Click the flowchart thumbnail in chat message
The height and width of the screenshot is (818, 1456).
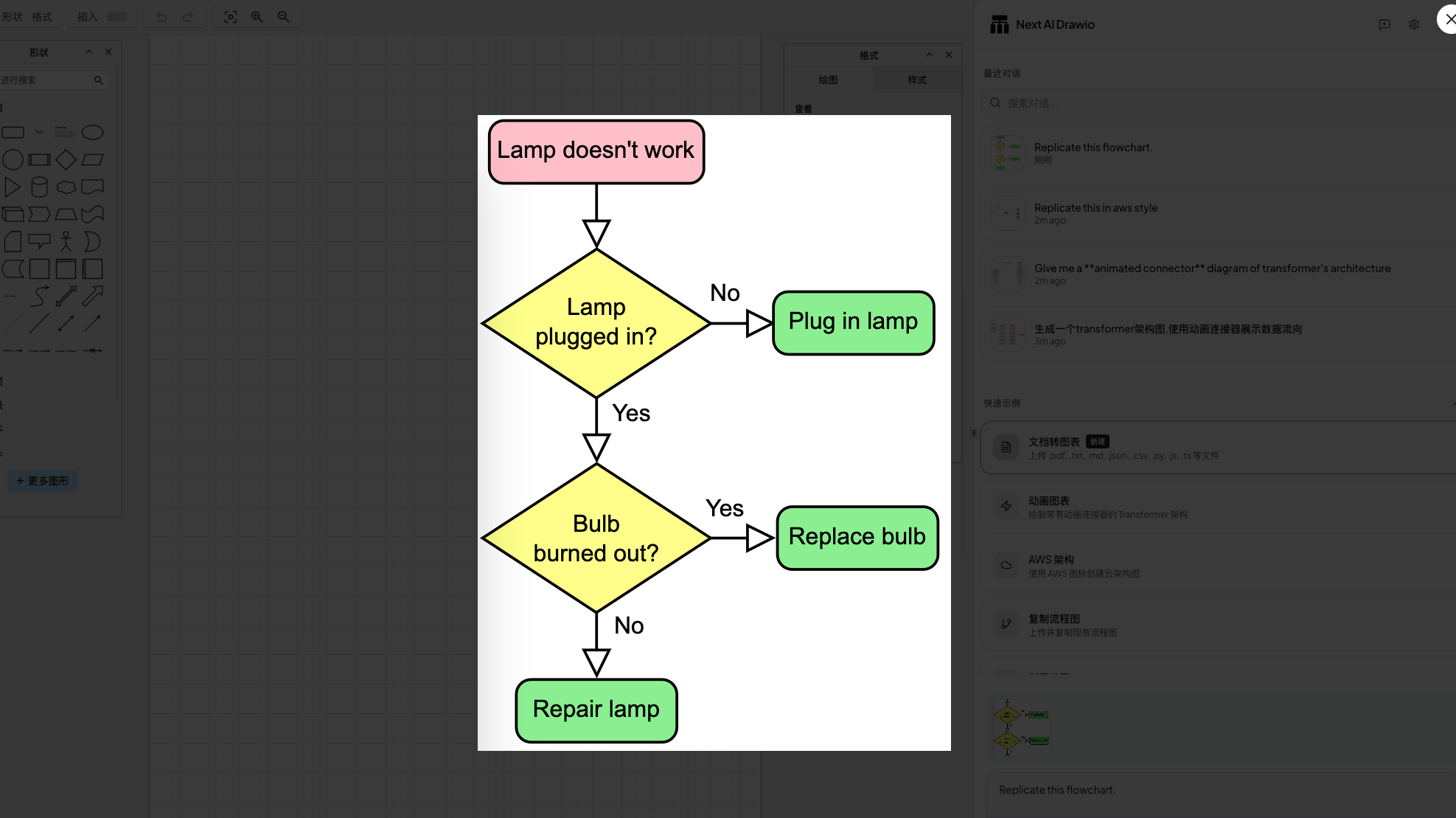1021,727
